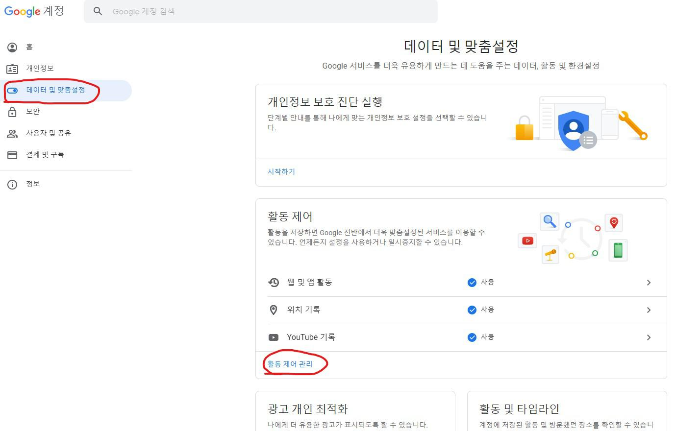Screen dimensions: 700x431
Task: Click the YouTube icon in YouTube 기록 row
Action: pyautogui.click(x=273, y=338)
